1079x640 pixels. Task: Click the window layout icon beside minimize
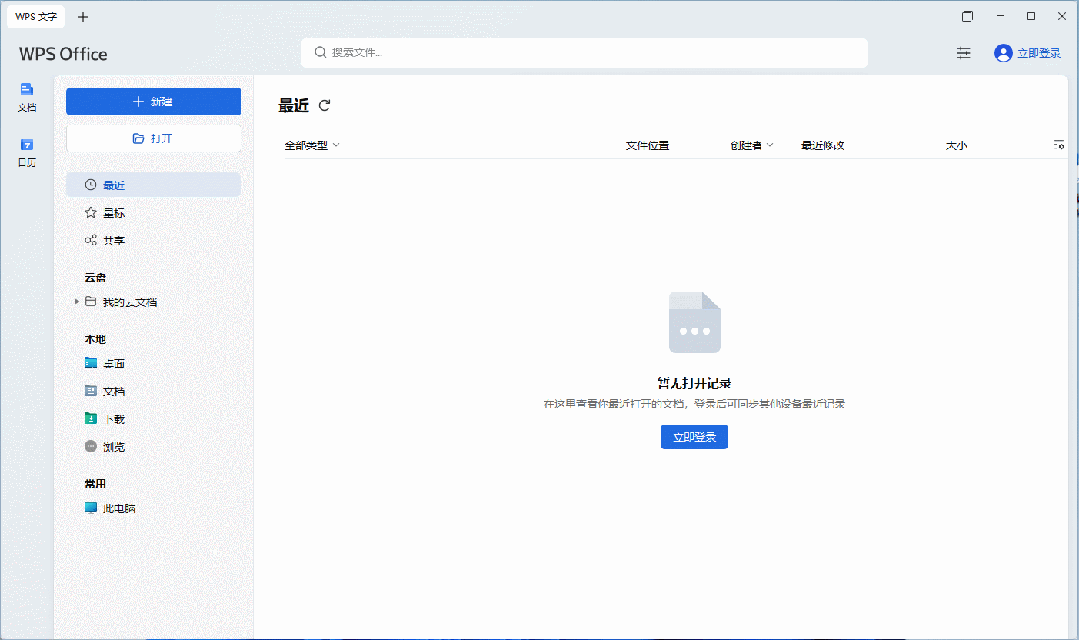[968, 17]
